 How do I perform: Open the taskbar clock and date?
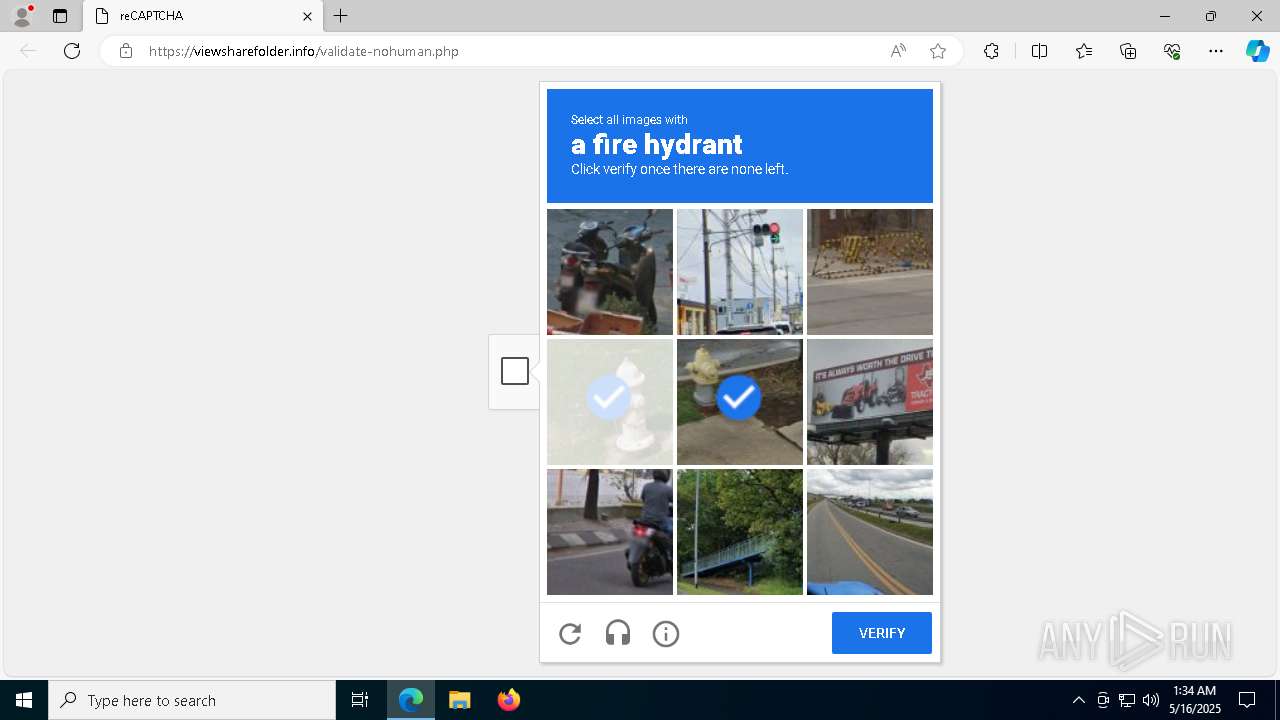click(1195, 700)
